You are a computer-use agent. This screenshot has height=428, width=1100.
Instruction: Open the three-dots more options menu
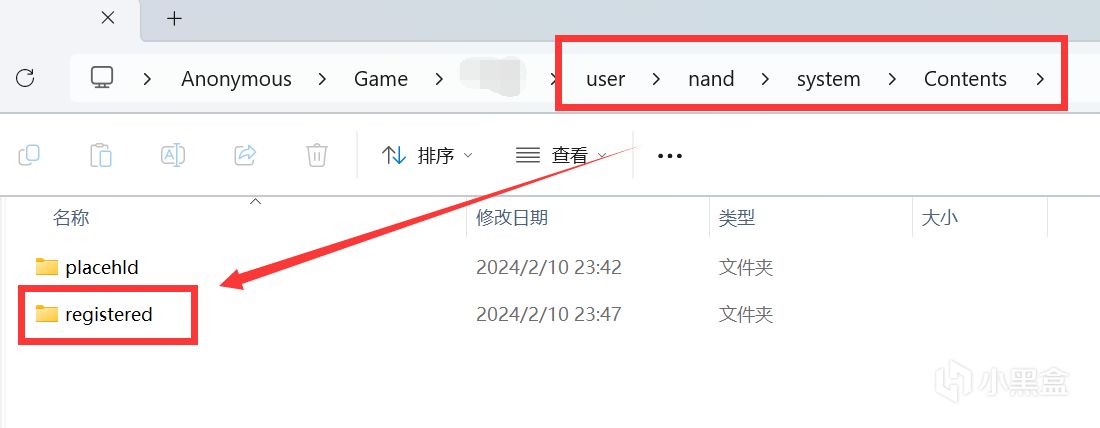(670, 156)
